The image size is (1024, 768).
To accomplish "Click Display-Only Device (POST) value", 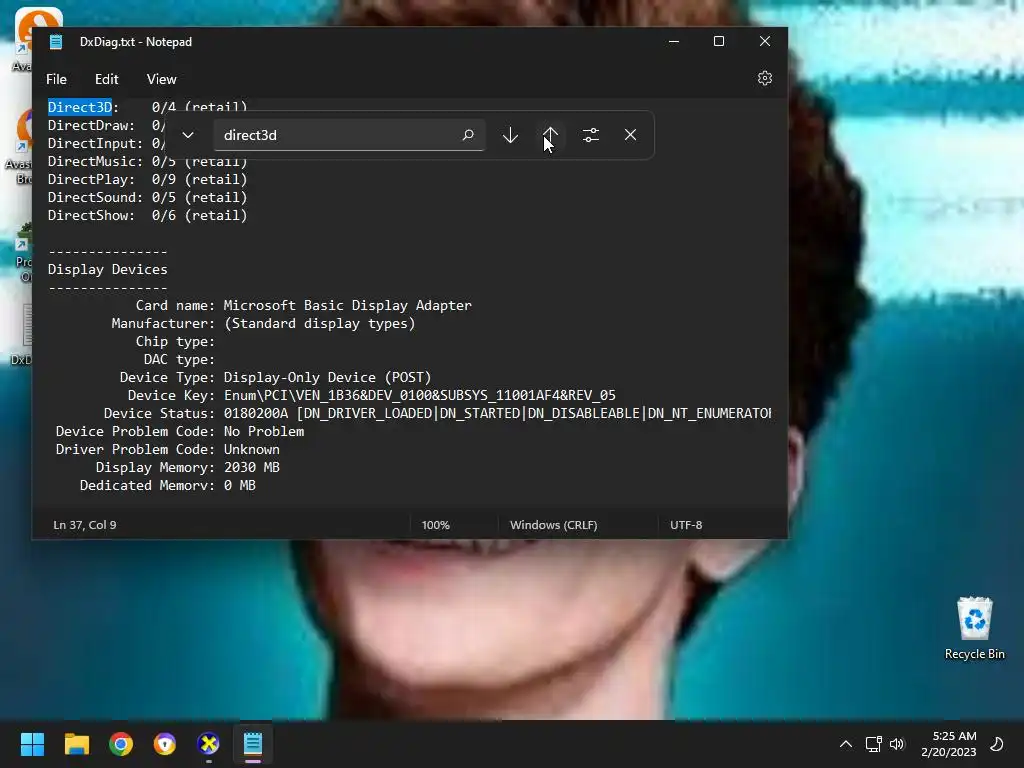I will (x=328, y=377).
